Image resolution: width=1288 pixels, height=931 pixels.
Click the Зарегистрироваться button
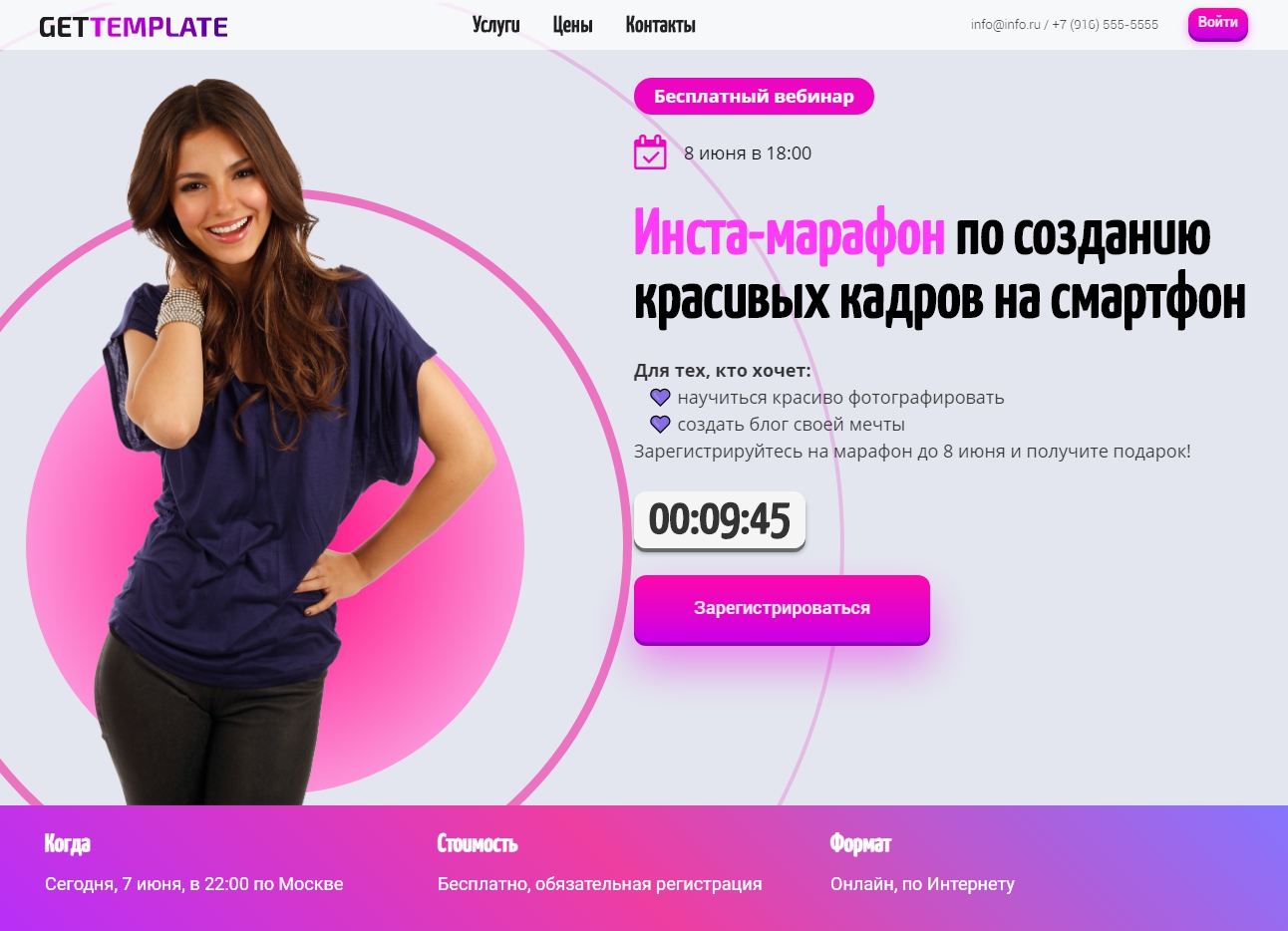[782, 609]
